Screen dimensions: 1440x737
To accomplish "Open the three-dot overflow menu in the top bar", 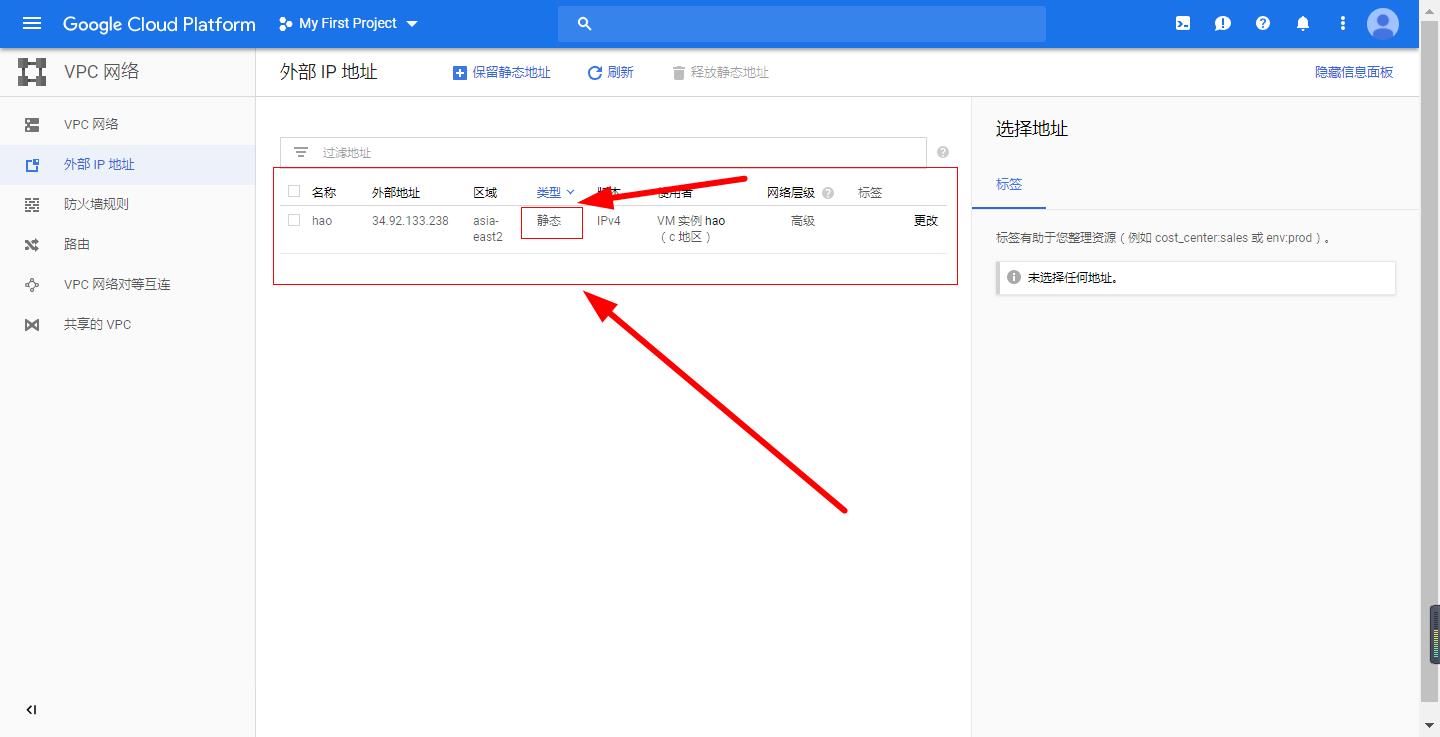I will 1343,23.
